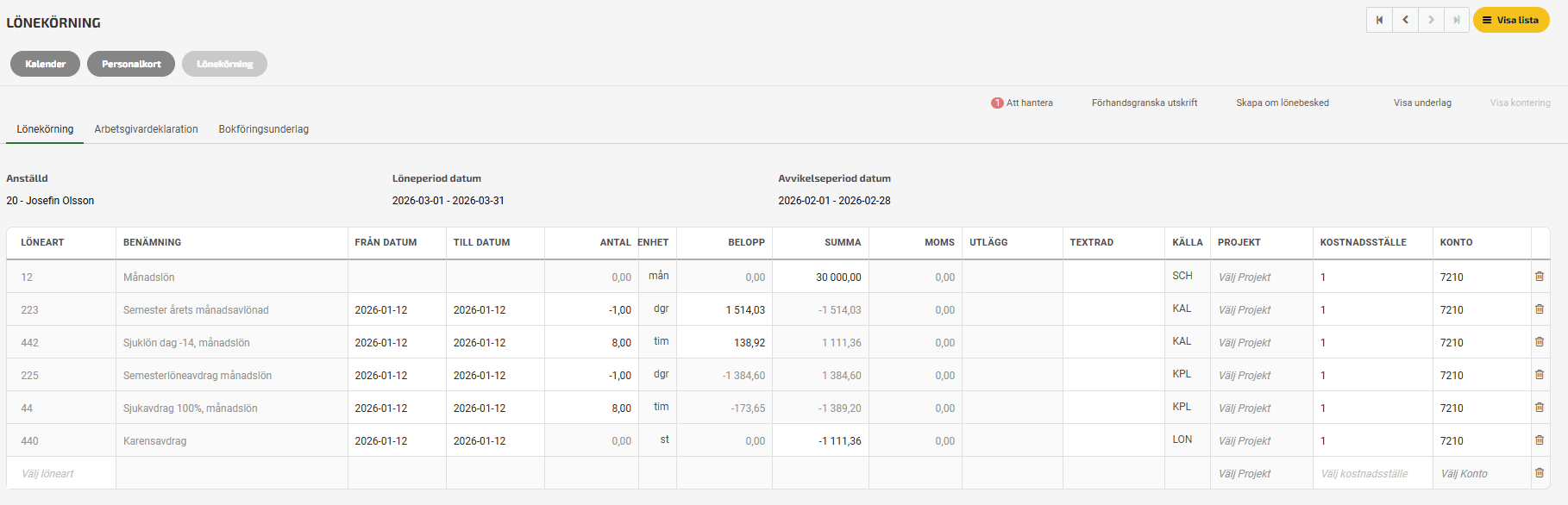
Task: Switch to the Bokföringsunderlag tab
Action: 263,129
